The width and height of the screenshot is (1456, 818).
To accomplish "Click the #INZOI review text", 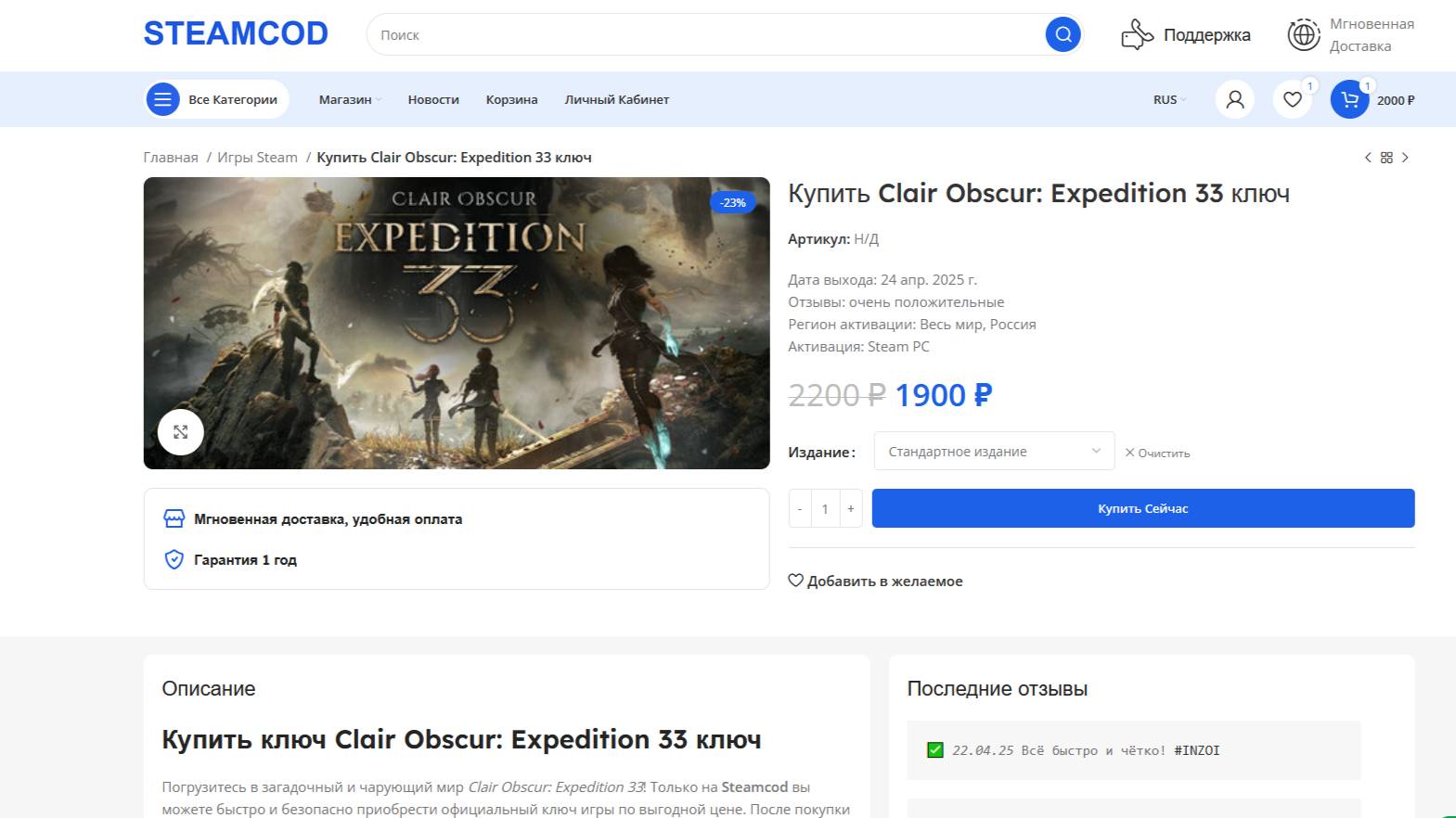I will pyautogui.click(x=1196, y=750).
